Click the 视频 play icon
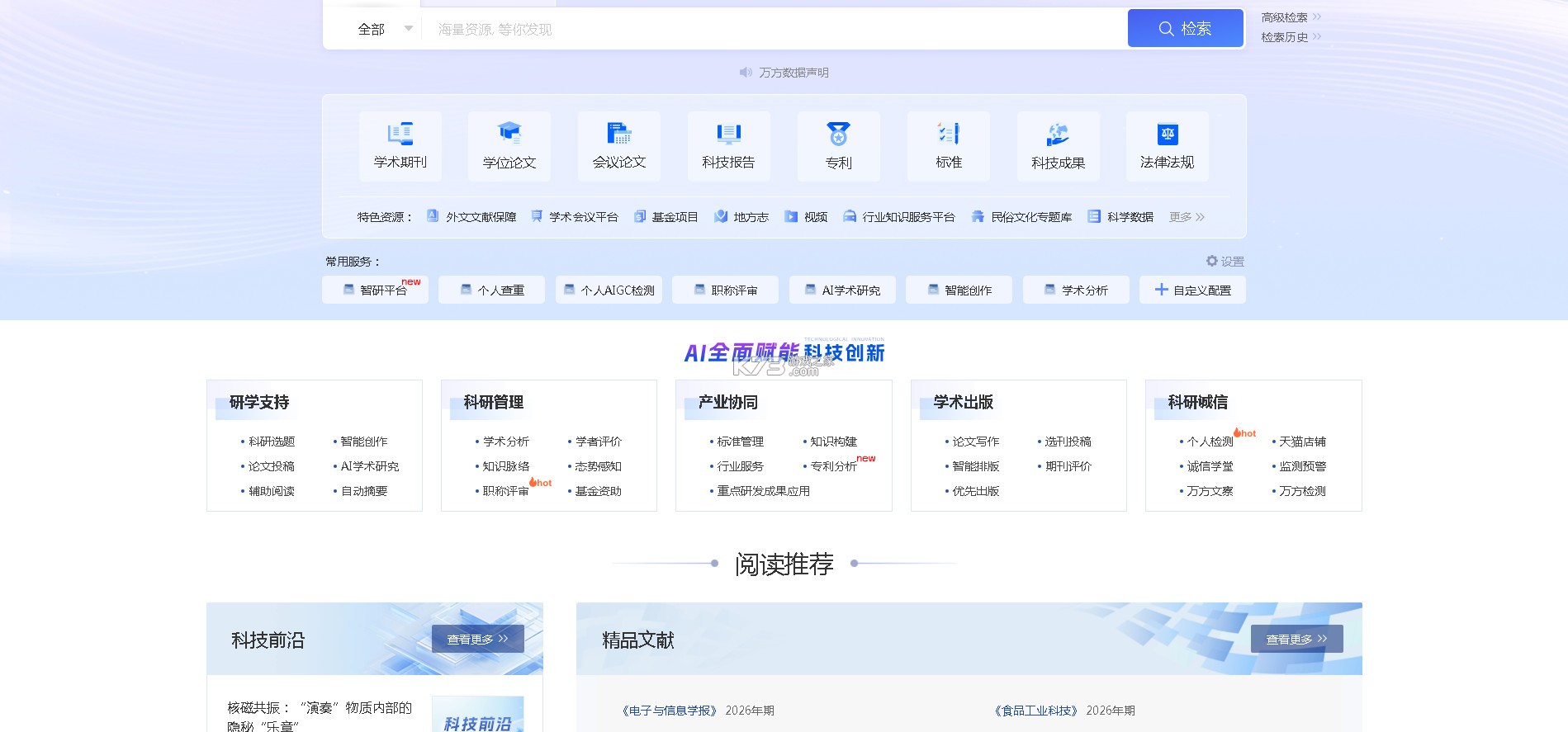The height and width of the screenshot is (732, 1568). coord(791,216)
